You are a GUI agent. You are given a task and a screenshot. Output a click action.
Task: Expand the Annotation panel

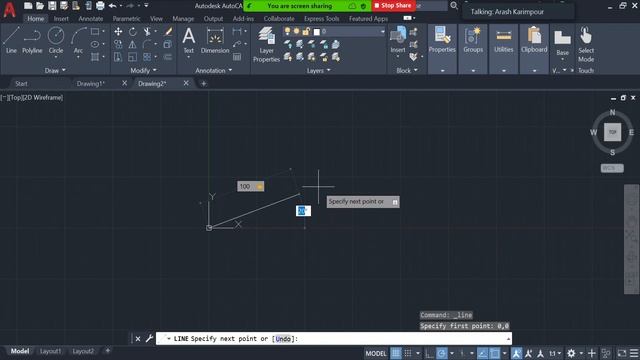pos(213,70)
